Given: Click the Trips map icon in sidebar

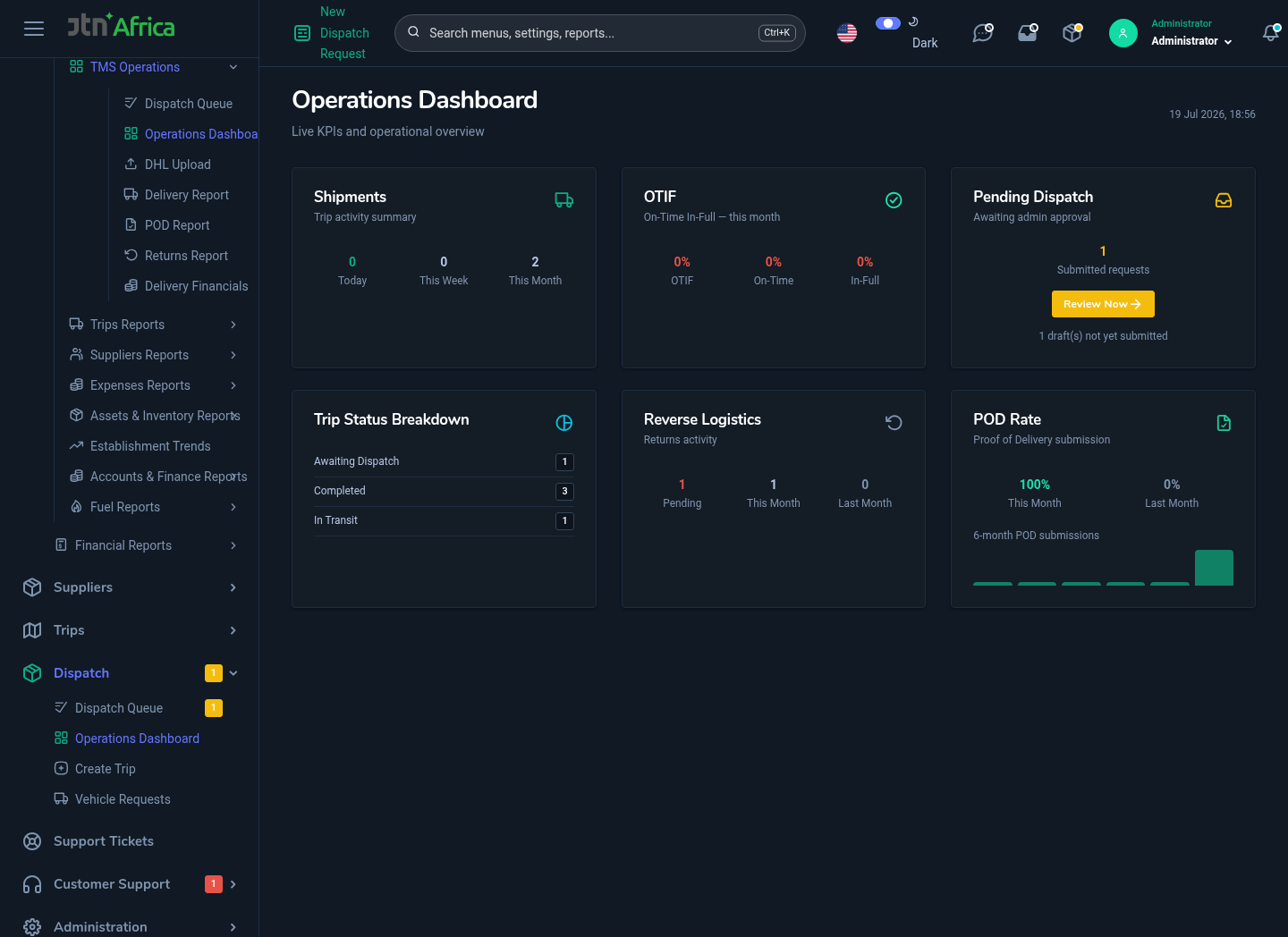Looking at the screenshot, I should [x=32, y=630].
